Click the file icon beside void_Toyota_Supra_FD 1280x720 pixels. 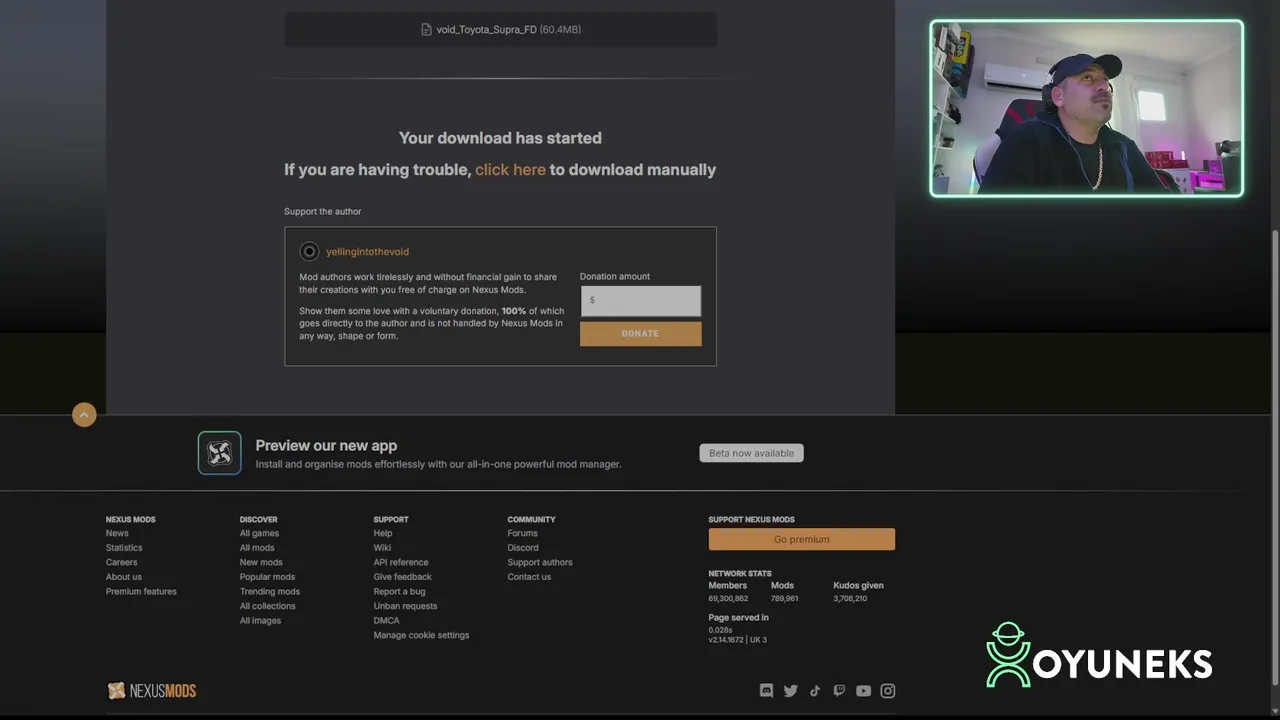[x=426, y=30]
